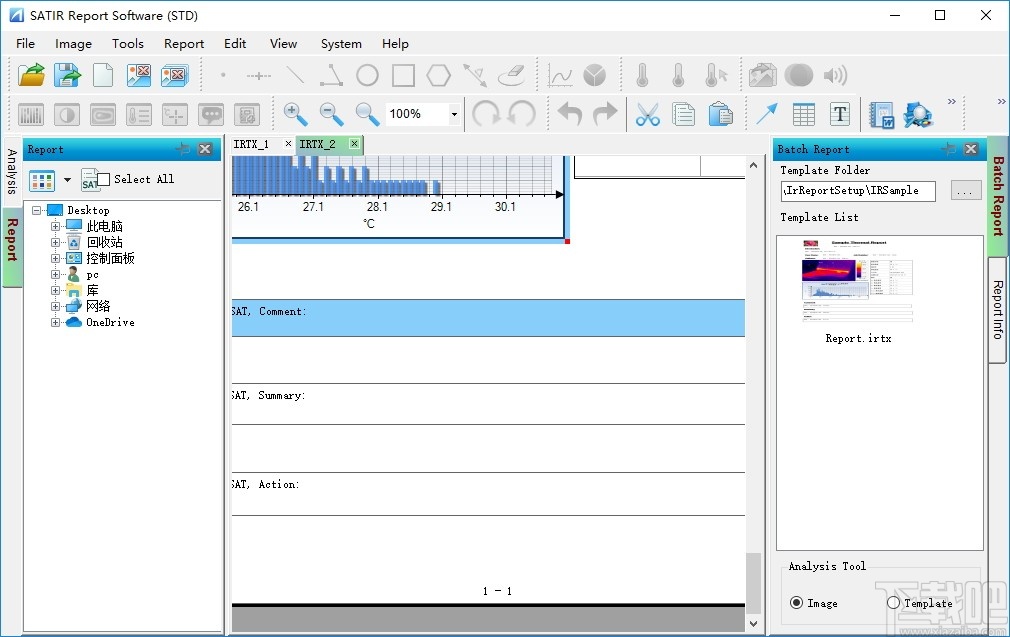This screenshot has height=637, width=1010.
Task: Select the Scissors cut tool
Action: tap(647, 114)
